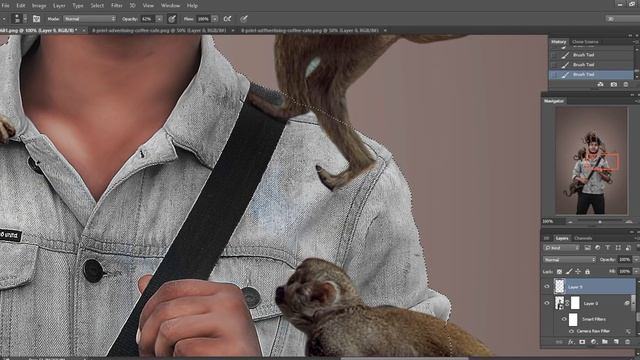Open the brush Flow slider arrow
This screenshot has width=640, height=360.
[215, 19]
